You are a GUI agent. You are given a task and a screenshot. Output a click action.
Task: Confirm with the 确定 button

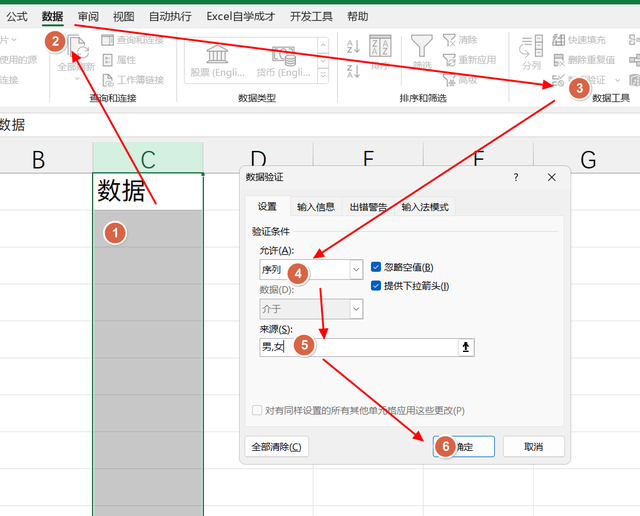point(464,447)
